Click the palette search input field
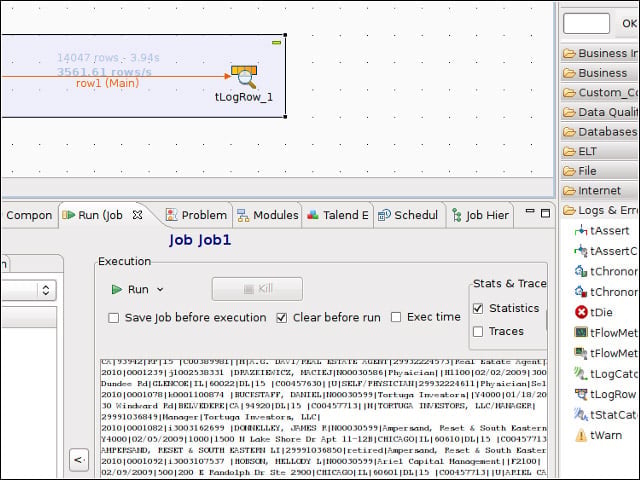640x480 pixels. coord(586,23)
